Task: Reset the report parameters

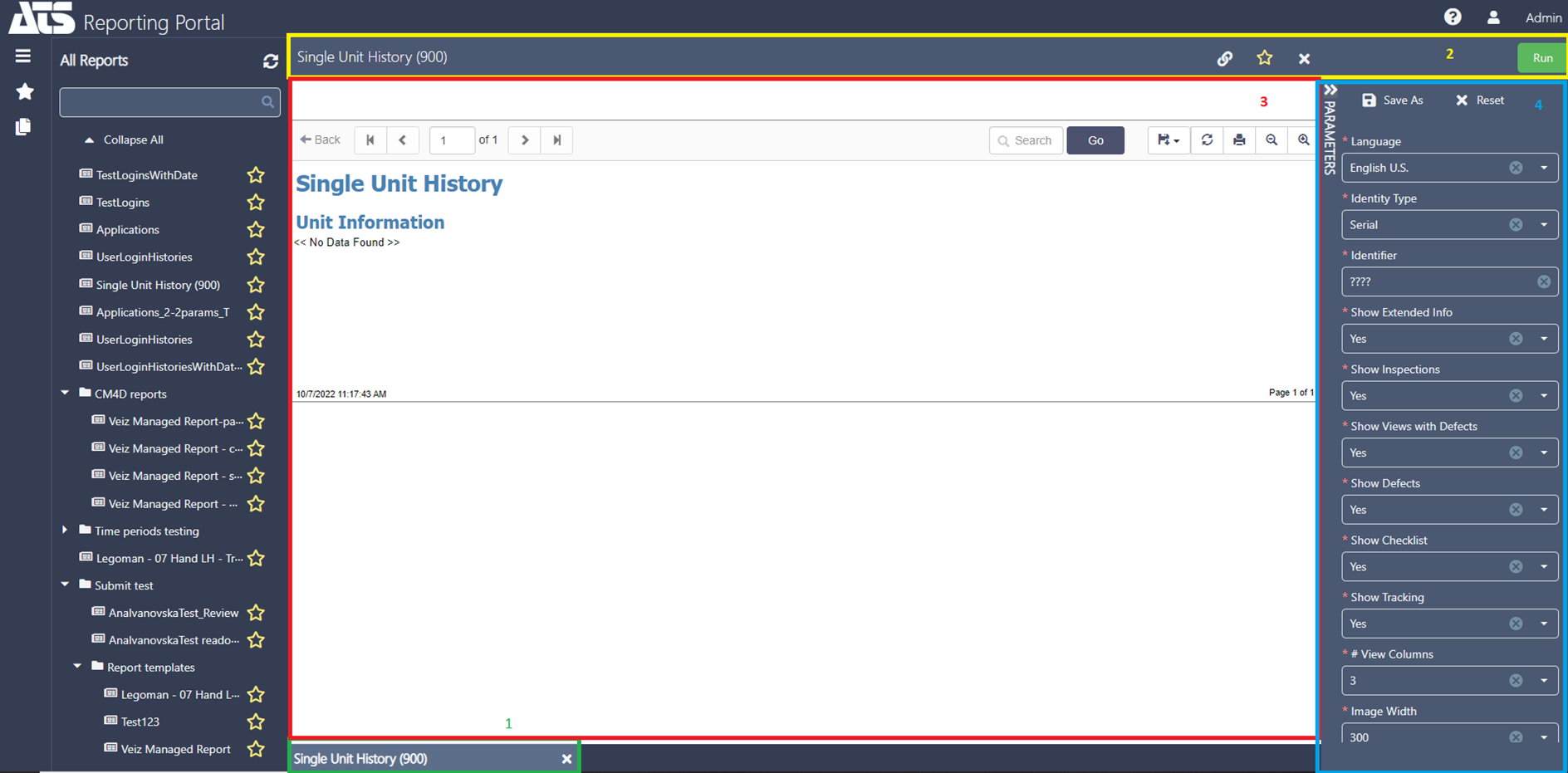Action: click(x=1479, y=100)
